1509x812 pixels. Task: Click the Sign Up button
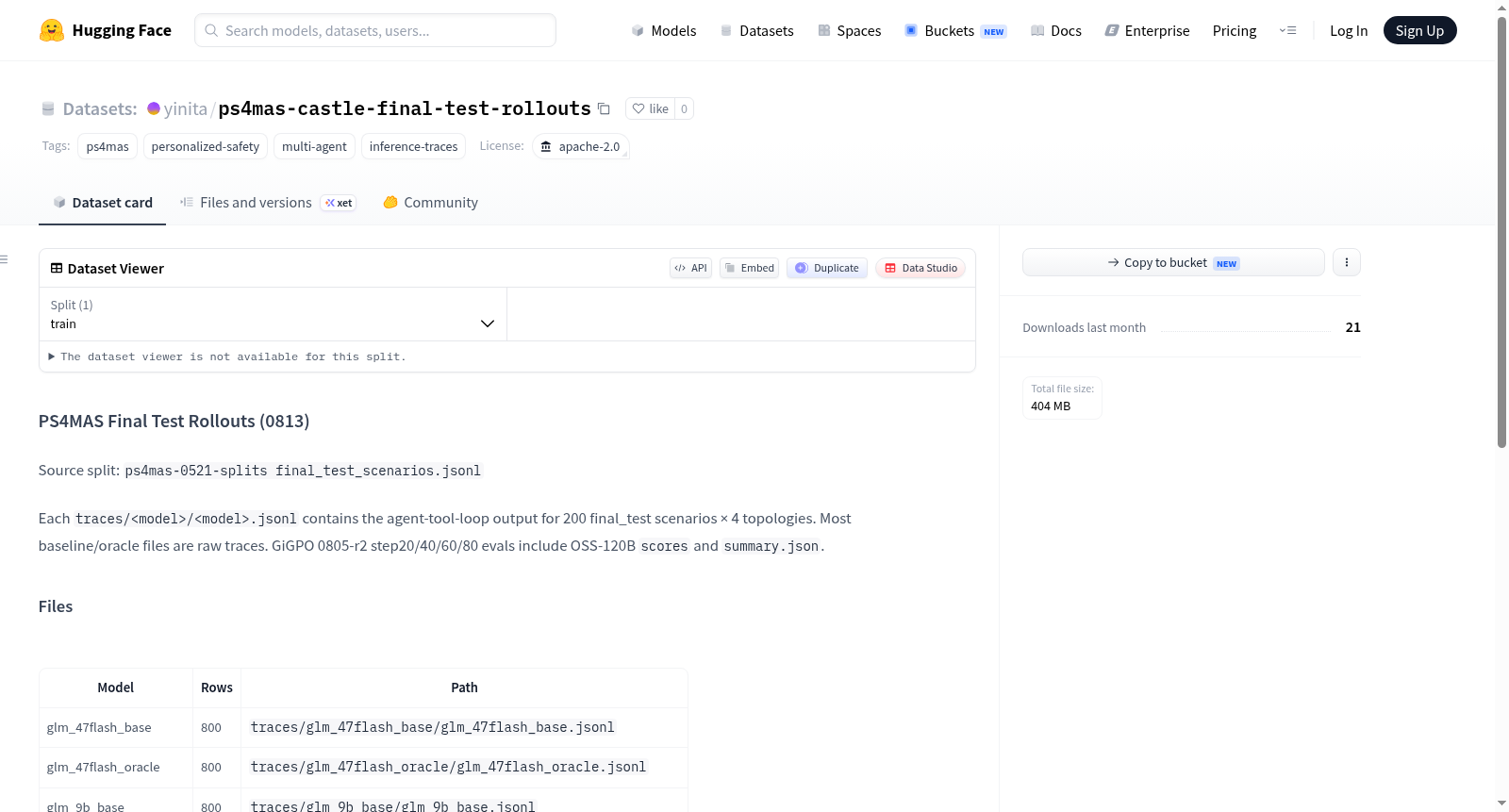coord(1419,30)
